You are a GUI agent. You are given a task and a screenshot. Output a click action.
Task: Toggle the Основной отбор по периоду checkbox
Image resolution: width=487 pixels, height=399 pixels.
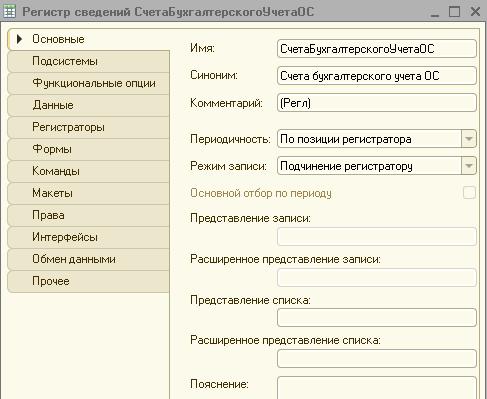[469, 193]
